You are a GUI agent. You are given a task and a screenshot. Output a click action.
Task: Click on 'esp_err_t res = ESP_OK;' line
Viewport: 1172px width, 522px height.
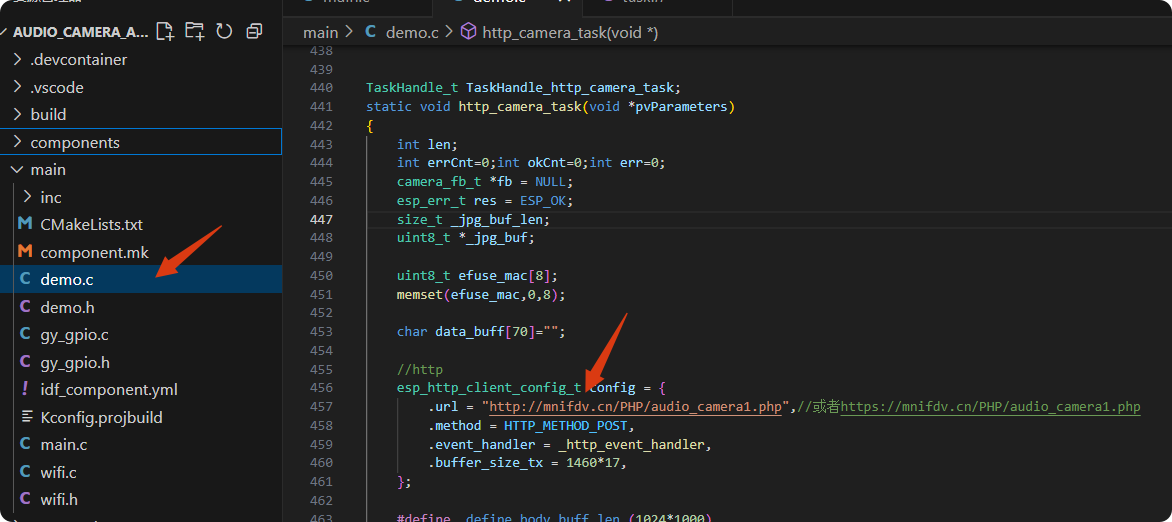click(484, 200)
